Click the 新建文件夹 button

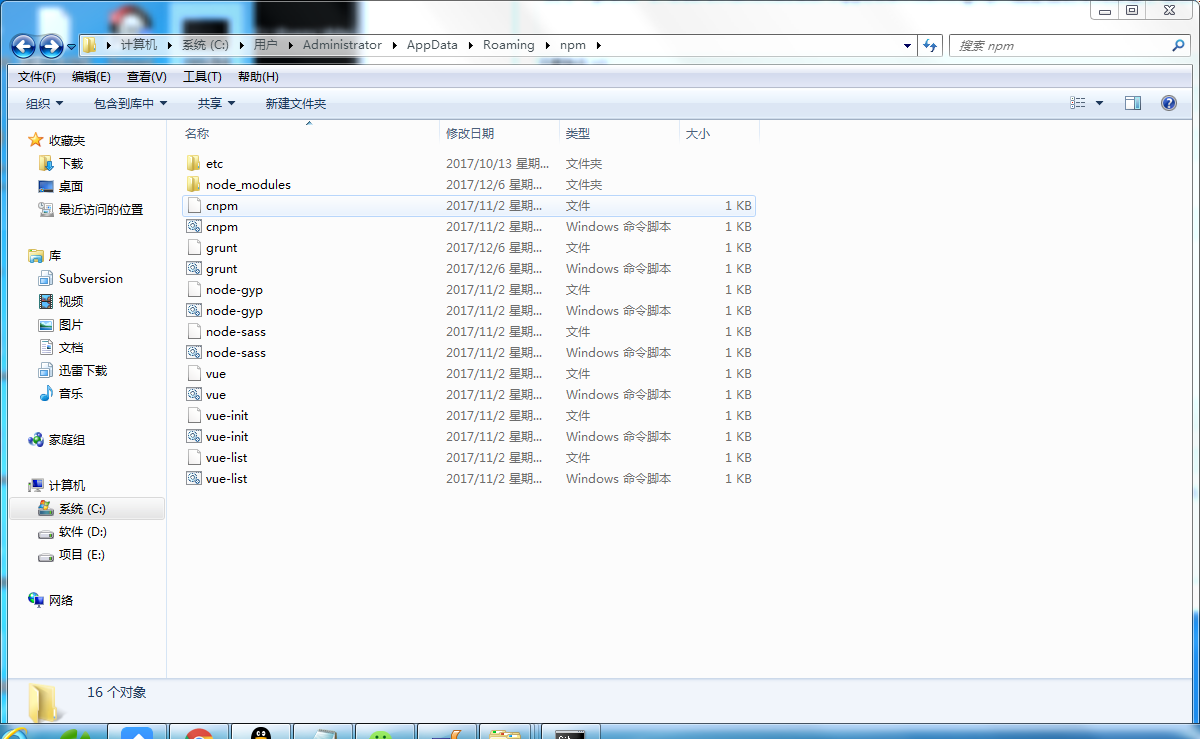click(295, 104)
